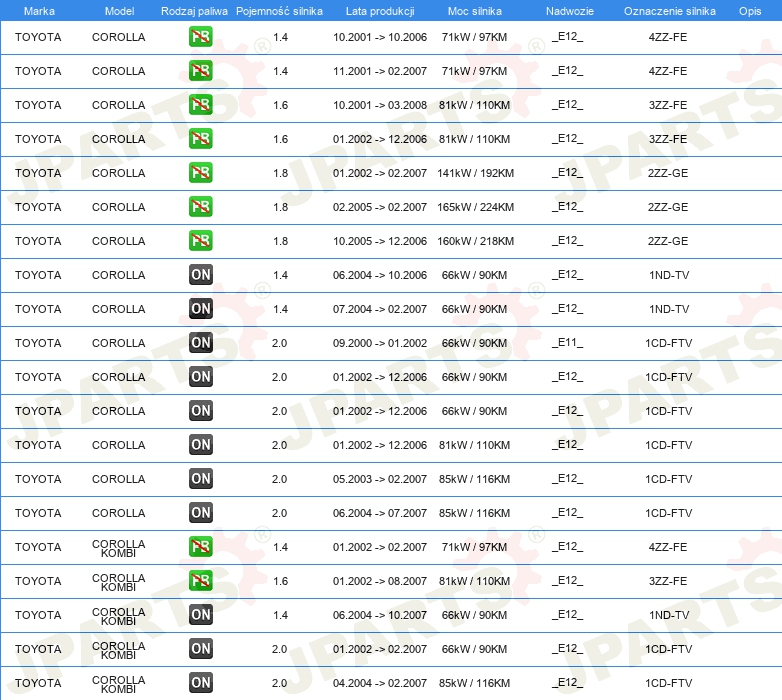Click diesel ON icon in 06.2004 -> 10.2007 Kombi row
This screenshot has width=782, height=700.
click(200, 615)
